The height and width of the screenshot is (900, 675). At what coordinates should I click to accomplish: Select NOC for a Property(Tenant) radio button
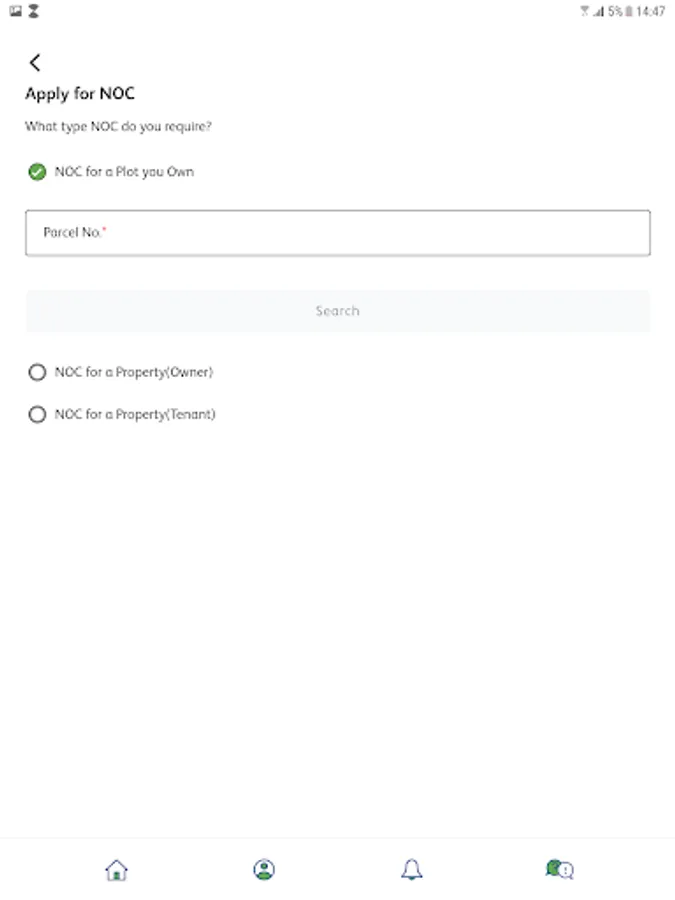(37, 414)
